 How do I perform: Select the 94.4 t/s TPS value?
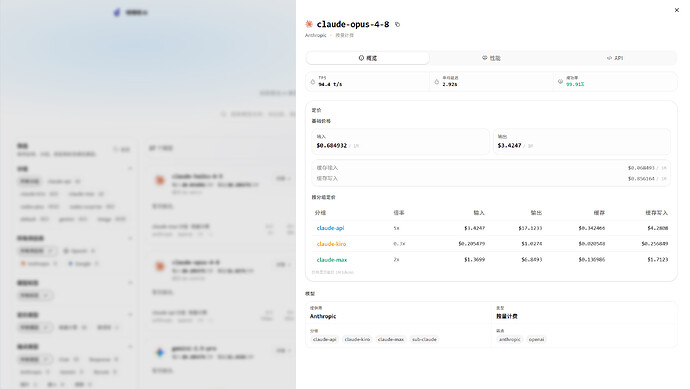(330, 84)
